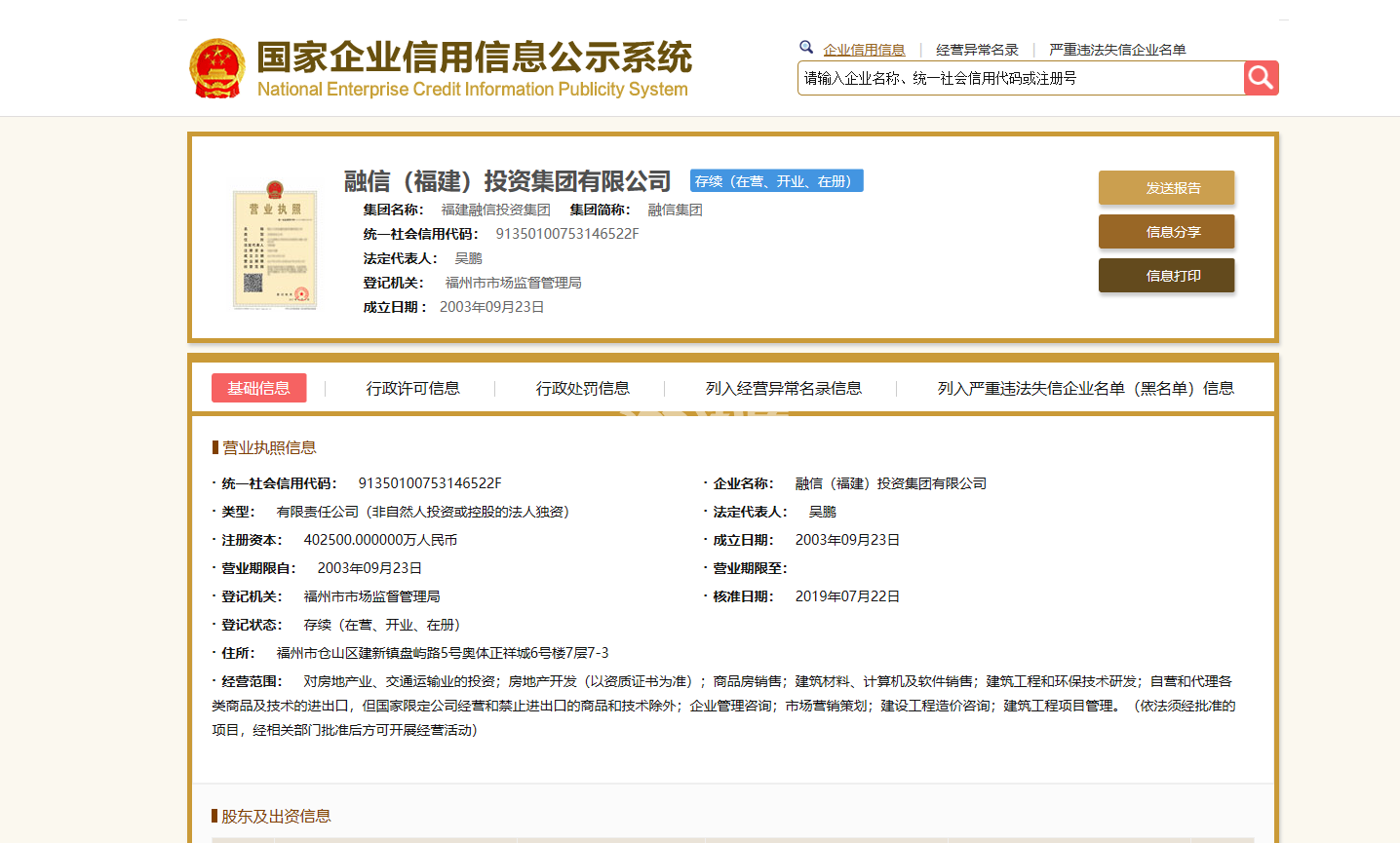
Task: Open the 经营异常名录 search category
Action: pyautogui.click(x=977, y=50)
